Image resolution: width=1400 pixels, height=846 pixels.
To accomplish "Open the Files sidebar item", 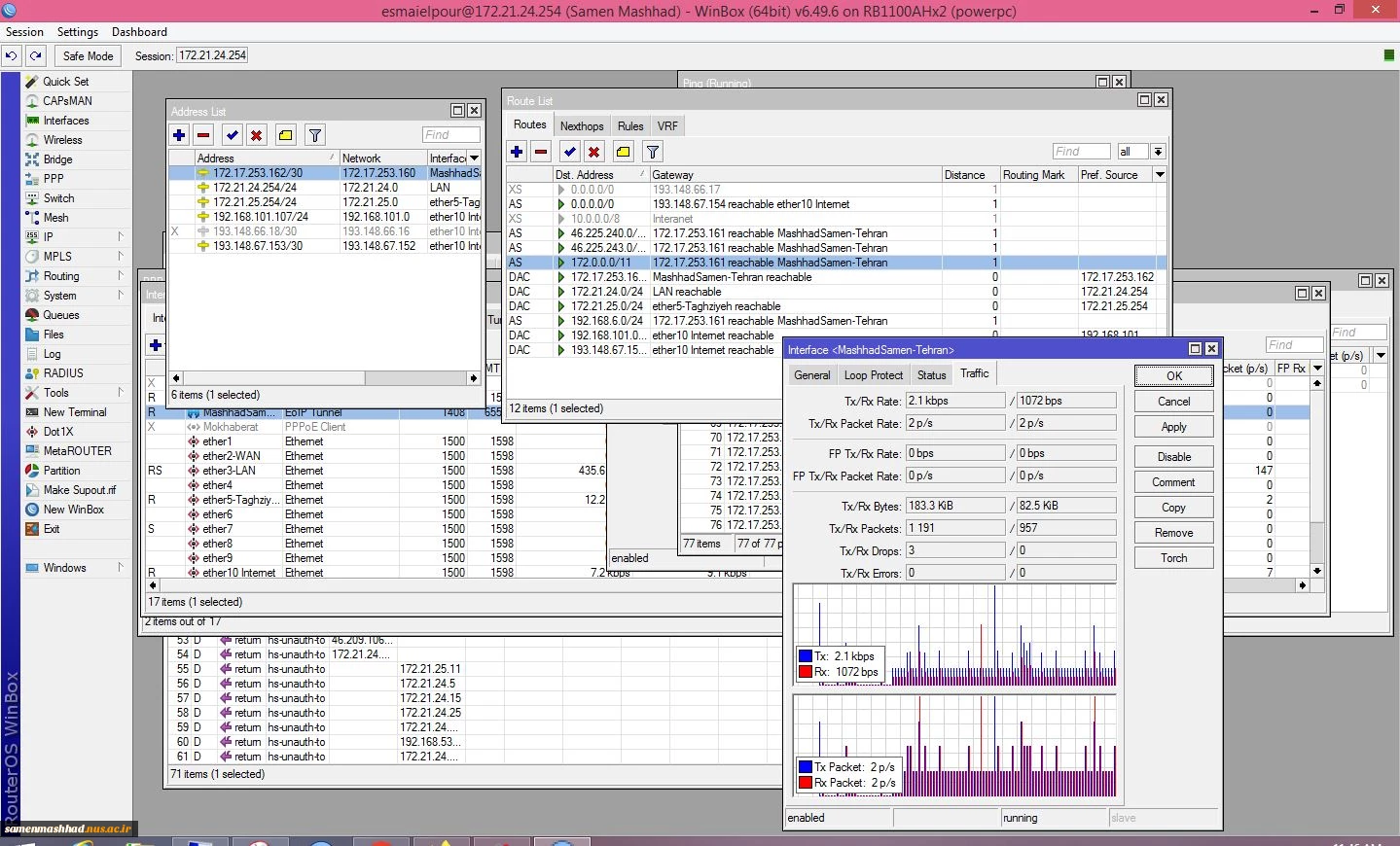I will pyautogui.click(x=54, y=335).
